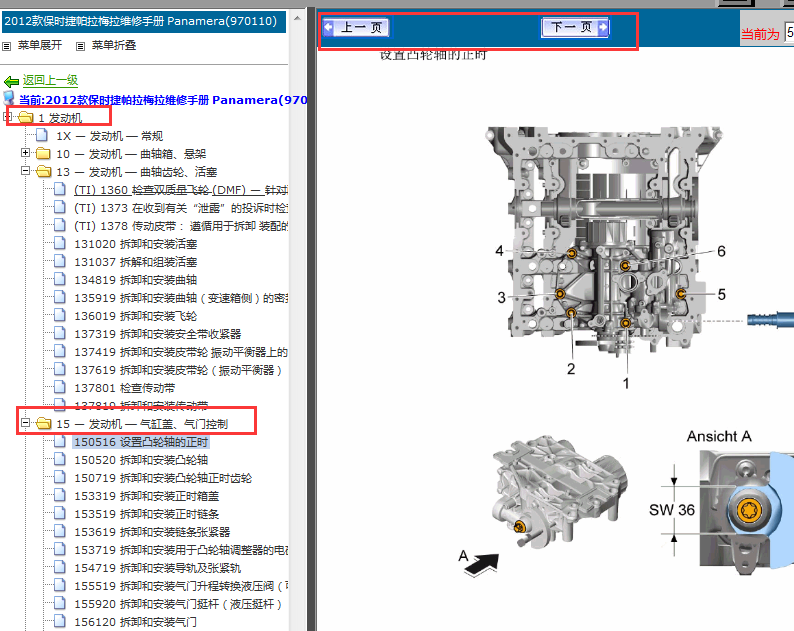Click document icon of 156120 entry

[59, 621]
